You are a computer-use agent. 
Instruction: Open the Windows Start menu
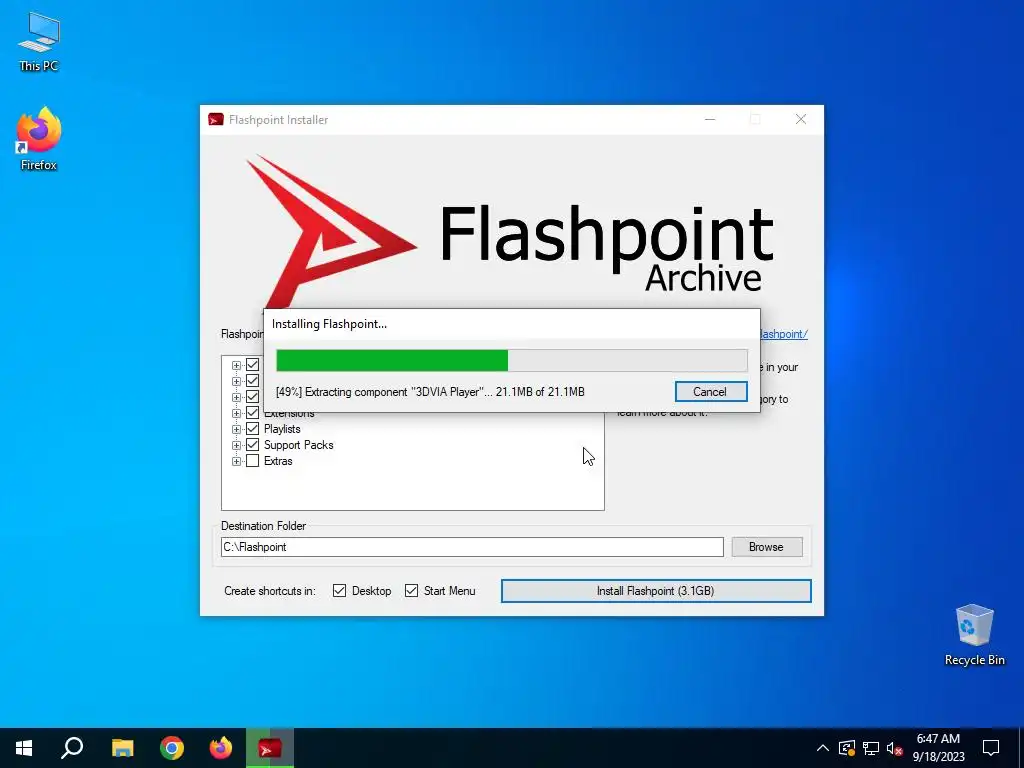[x=24, y=748]
